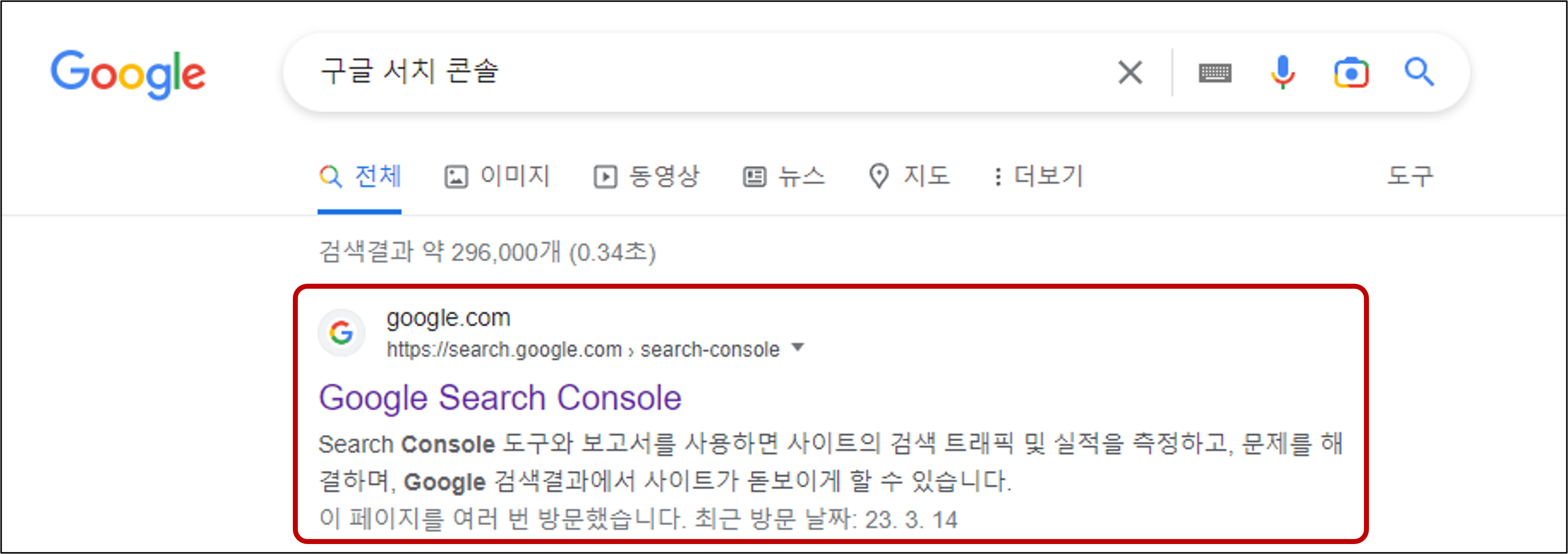Select the Google favicon next to google.com

tap(341, 333)
